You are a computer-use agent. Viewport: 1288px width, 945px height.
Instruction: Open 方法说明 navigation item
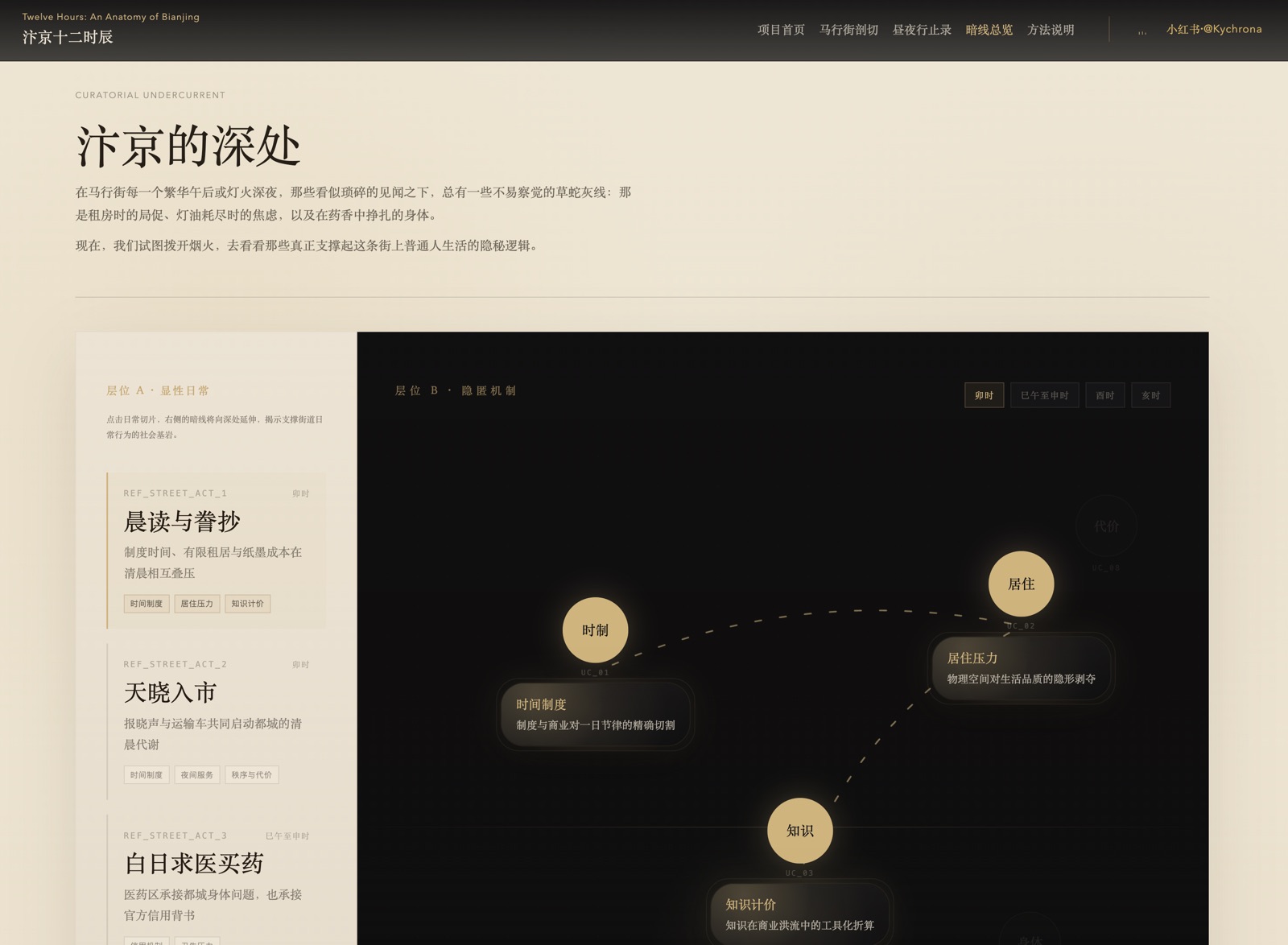click(x=1051, y=30)
